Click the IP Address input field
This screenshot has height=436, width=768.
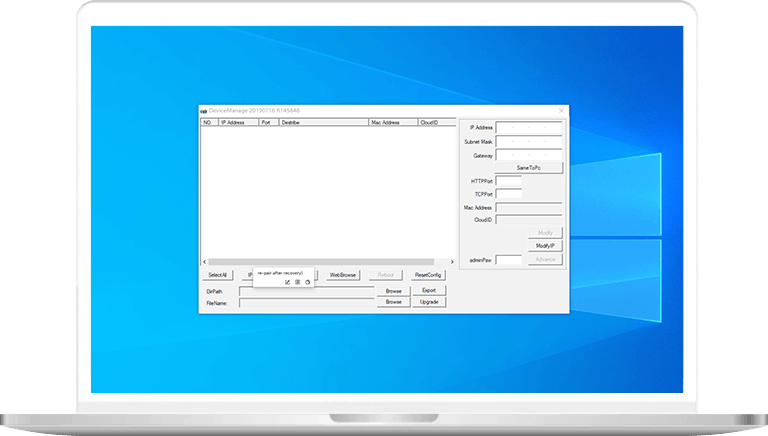coord(529,127)
